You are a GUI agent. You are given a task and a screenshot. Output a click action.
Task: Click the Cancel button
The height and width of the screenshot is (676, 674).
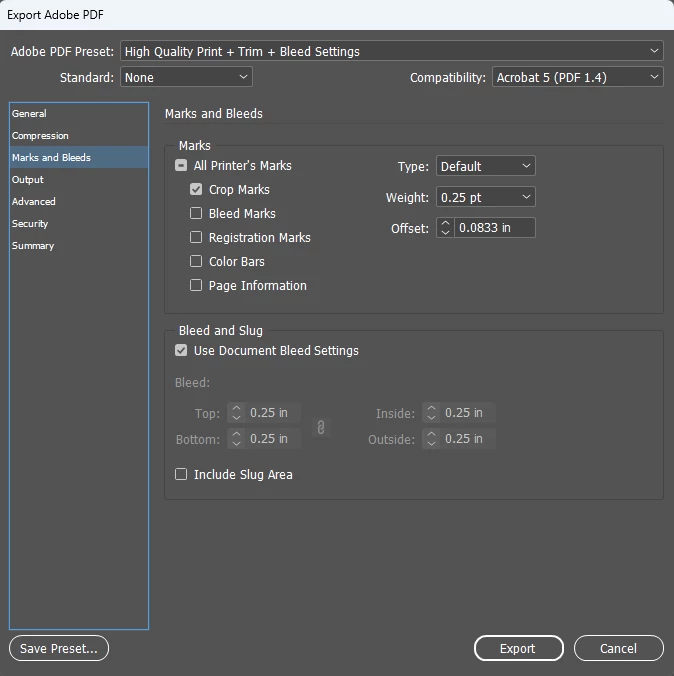618,648
